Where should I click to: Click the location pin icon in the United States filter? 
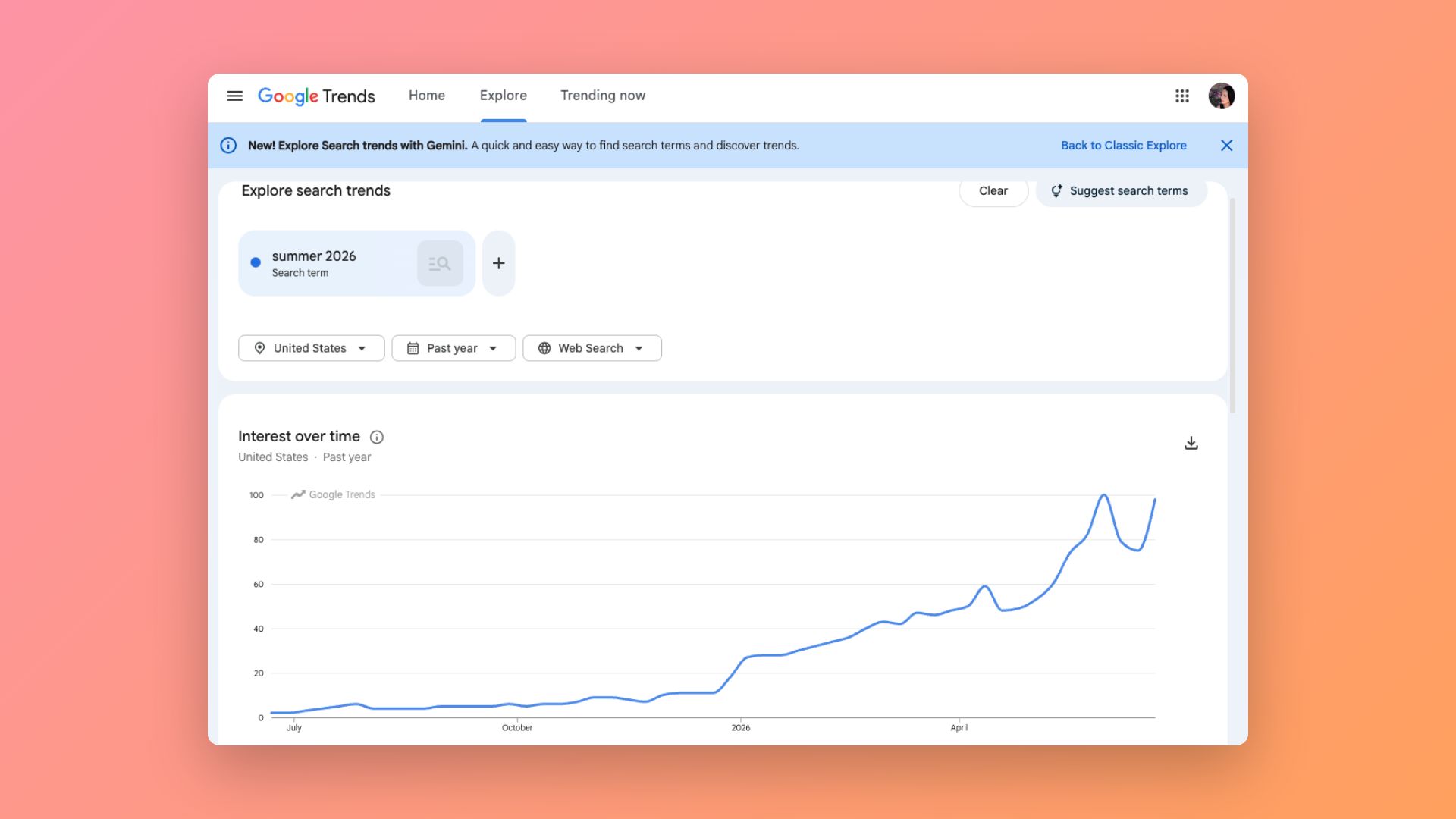259,348
